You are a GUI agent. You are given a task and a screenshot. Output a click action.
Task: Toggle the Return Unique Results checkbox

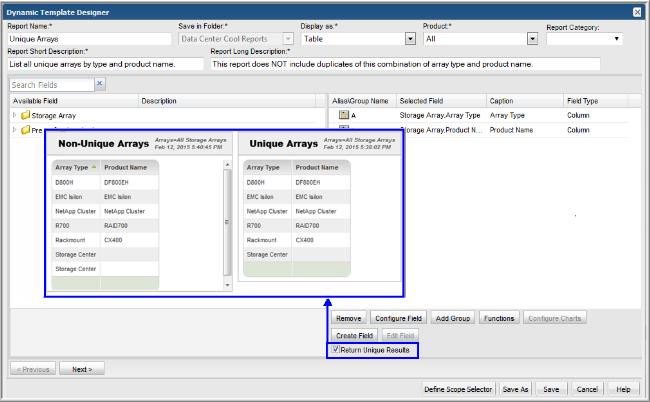pyautogui.click(x=336, y=350)
